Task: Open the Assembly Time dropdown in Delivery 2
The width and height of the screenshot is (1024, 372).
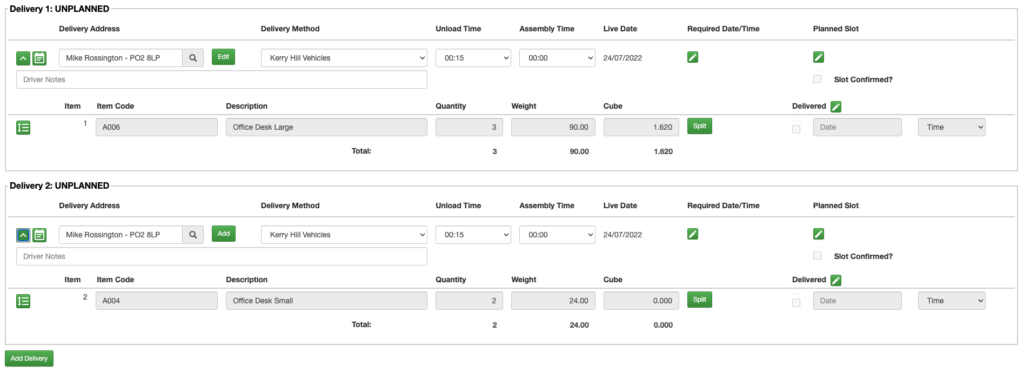Action: 557,234
